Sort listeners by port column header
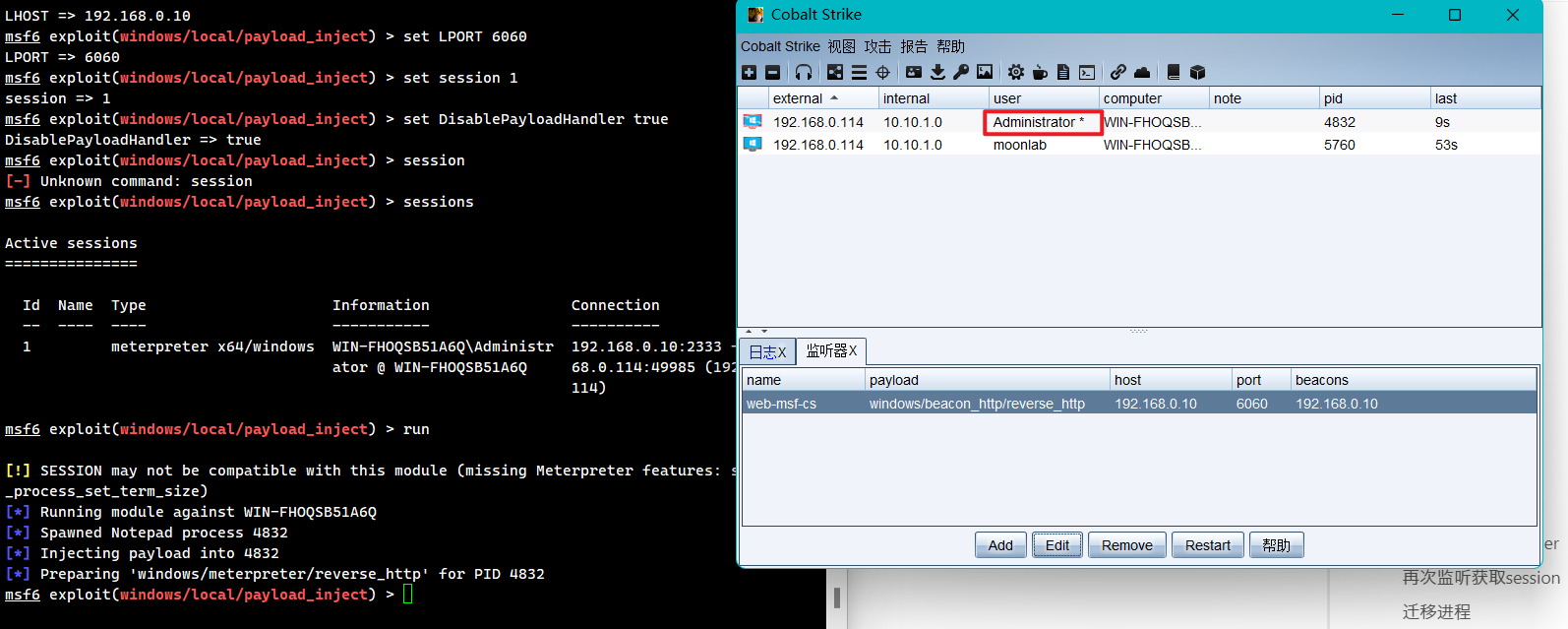1568x629 pixels. (x=1261, y=380)
